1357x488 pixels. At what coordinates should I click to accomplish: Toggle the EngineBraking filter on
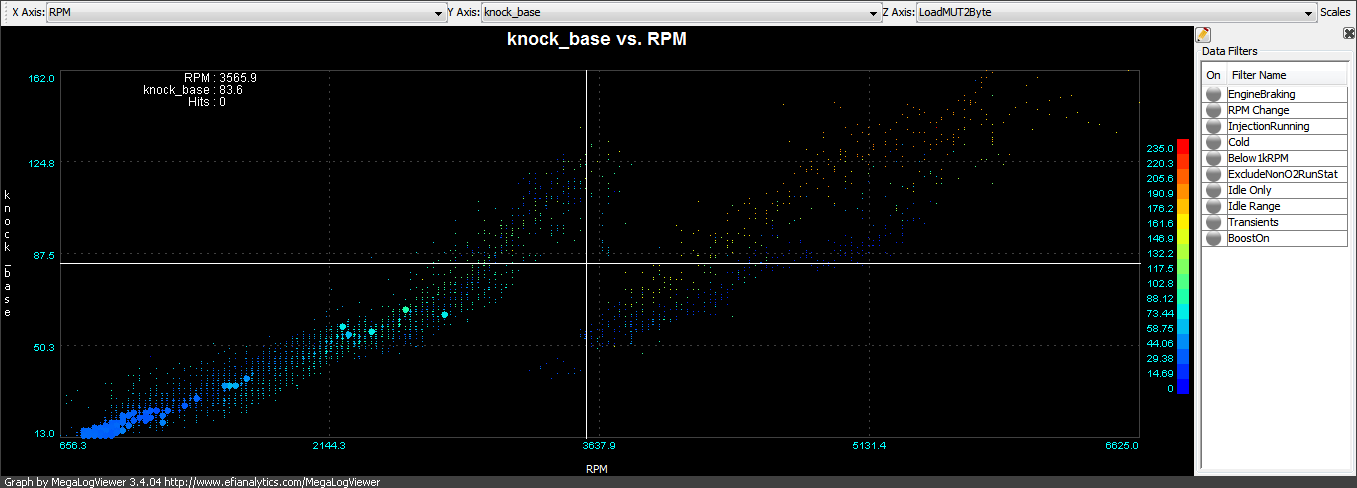coord(1213,94)
